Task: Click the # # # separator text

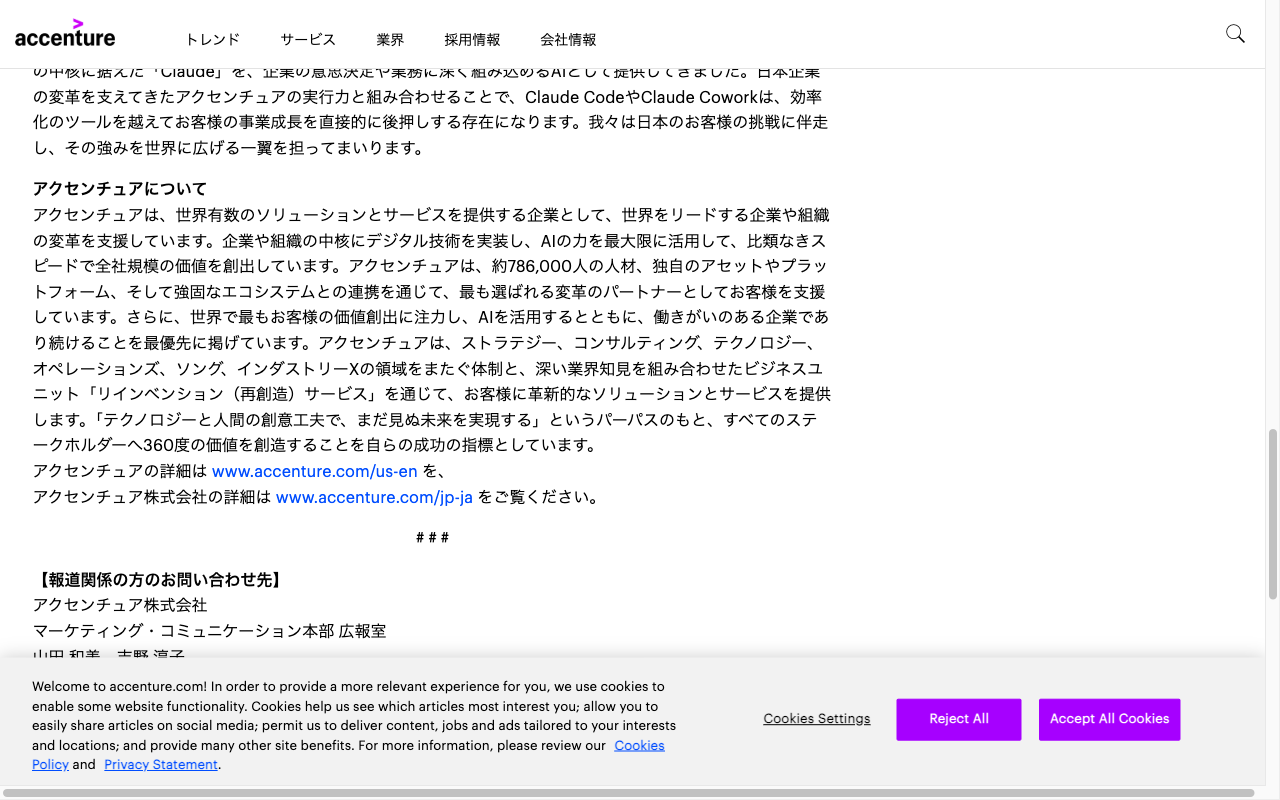Action: 432,537
